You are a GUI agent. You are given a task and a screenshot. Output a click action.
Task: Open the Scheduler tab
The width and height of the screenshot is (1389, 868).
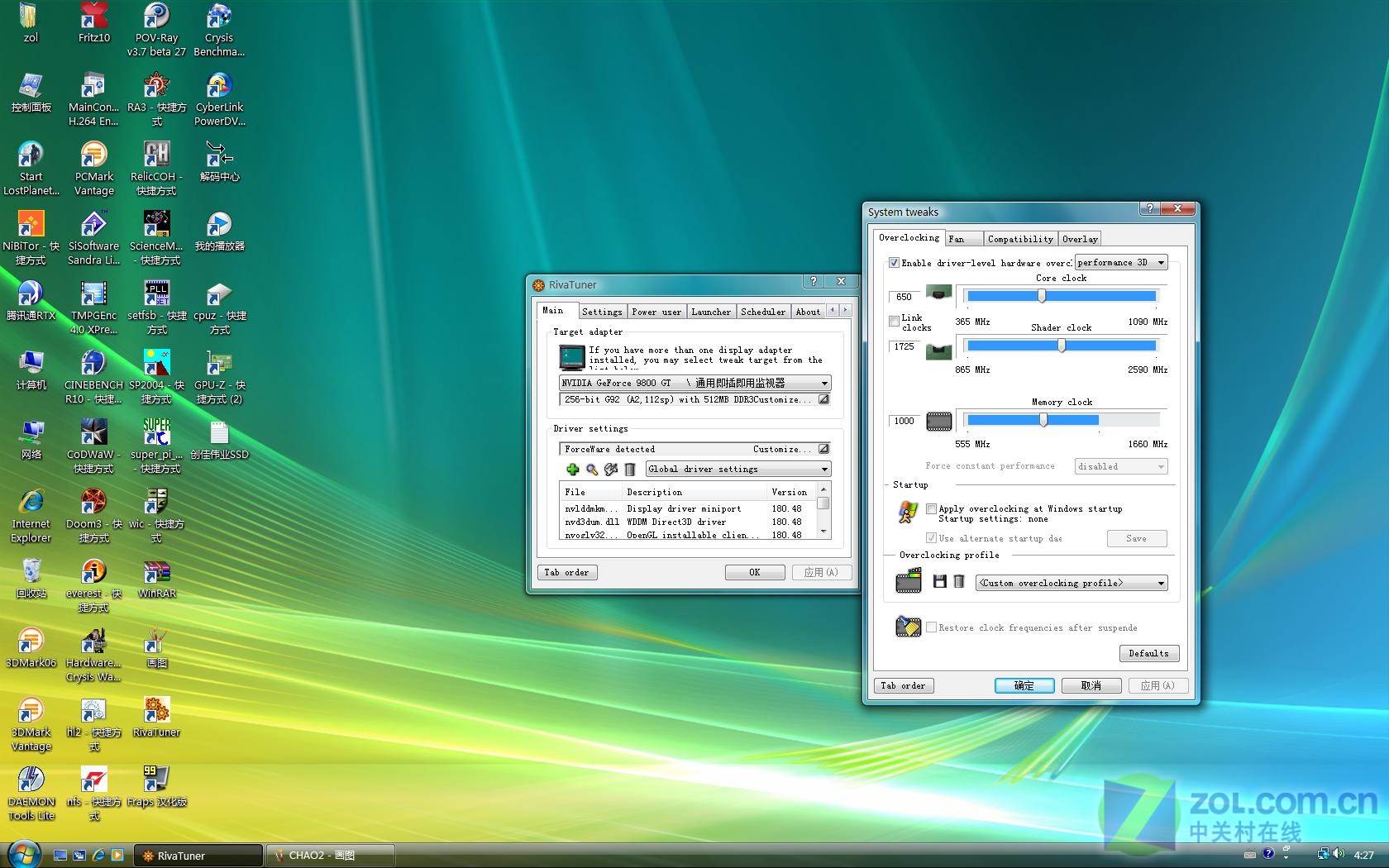[763, 312]
